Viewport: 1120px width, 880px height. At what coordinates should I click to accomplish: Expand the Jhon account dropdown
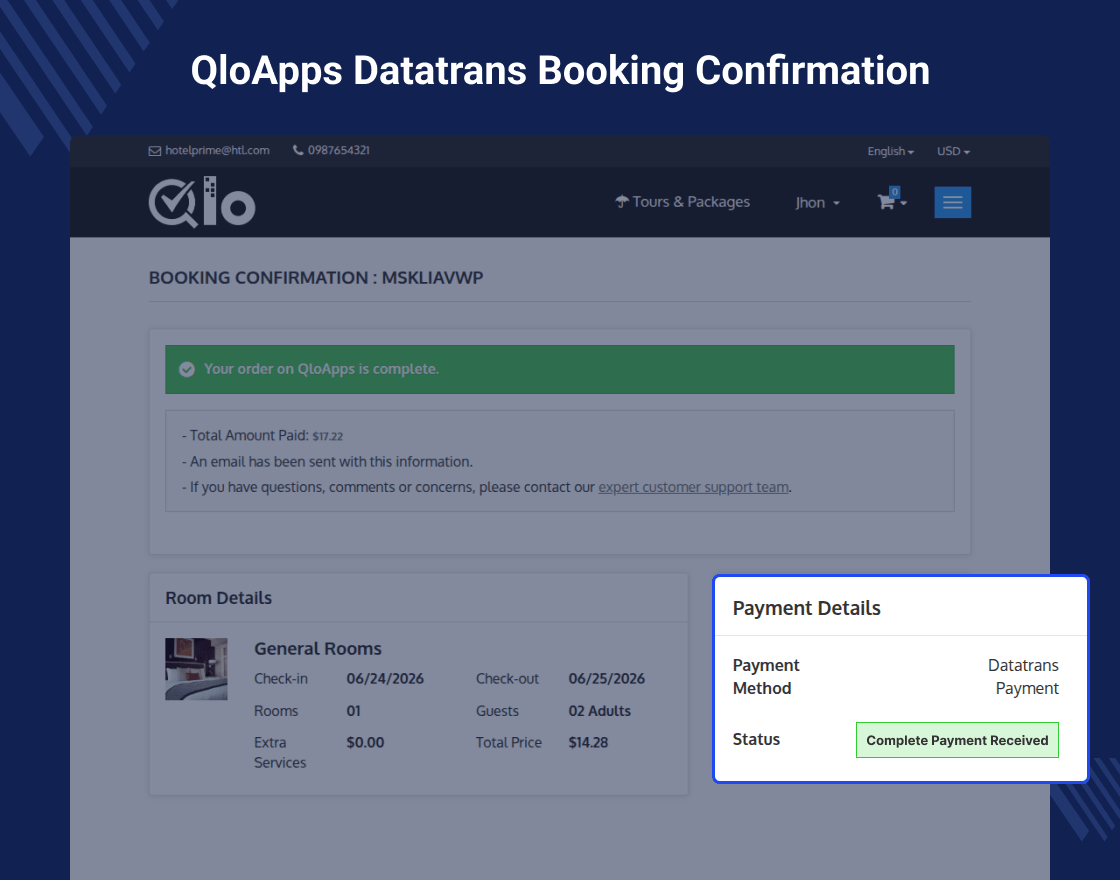click(817, 203)
